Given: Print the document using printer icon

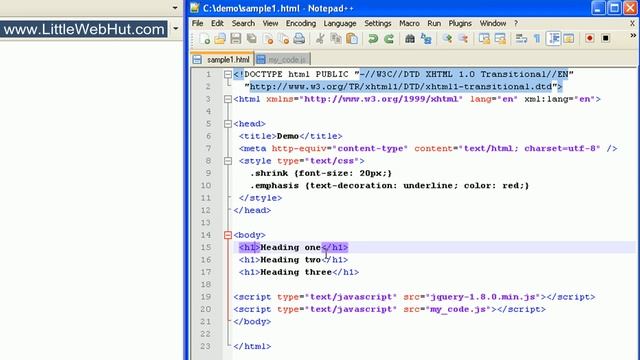Looking at the screenshot, I should coord(300,39).
